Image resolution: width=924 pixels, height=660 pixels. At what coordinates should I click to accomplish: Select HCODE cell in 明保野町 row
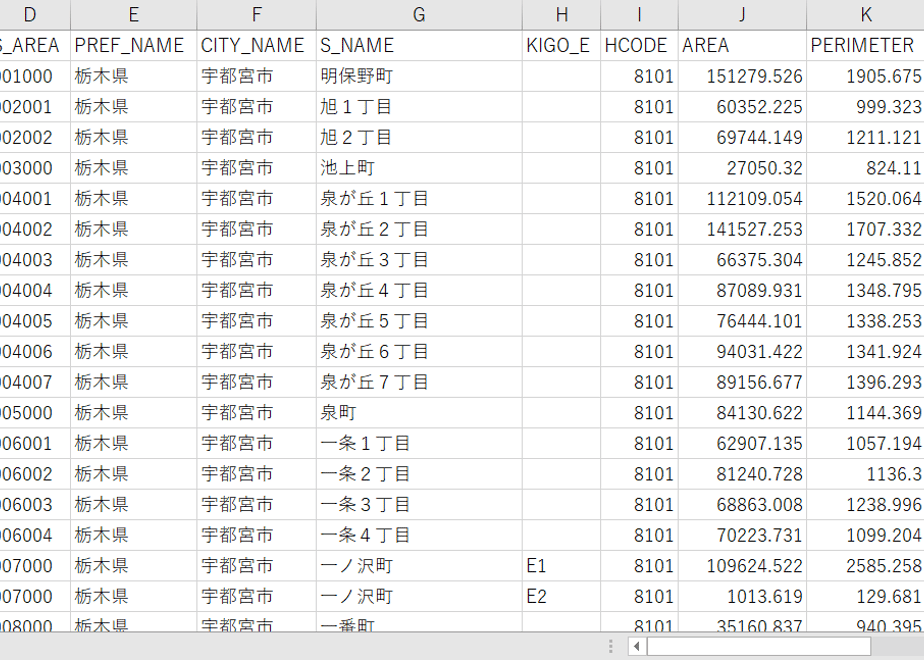pos(639,76)
